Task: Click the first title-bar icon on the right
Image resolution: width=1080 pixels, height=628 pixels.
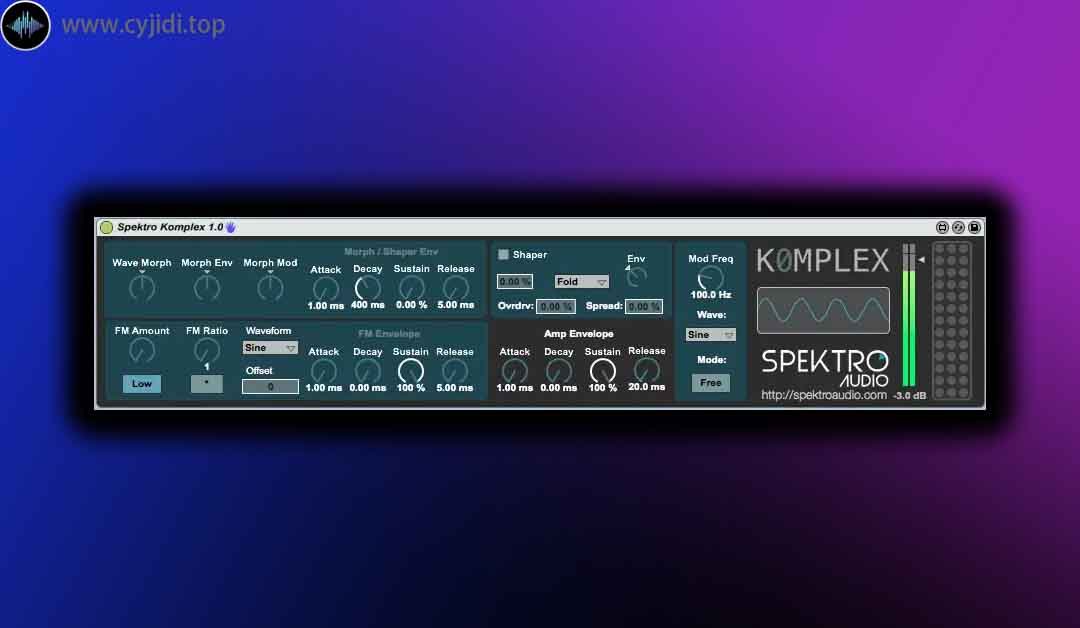Action: 942,227
